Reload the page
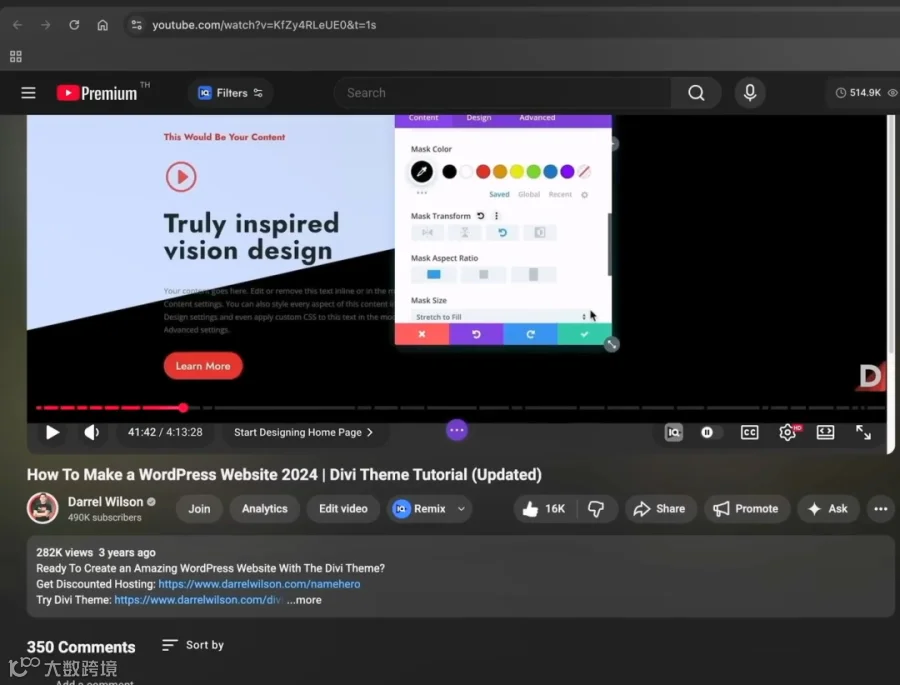900x685 pixels. click(x=74, y=25)
